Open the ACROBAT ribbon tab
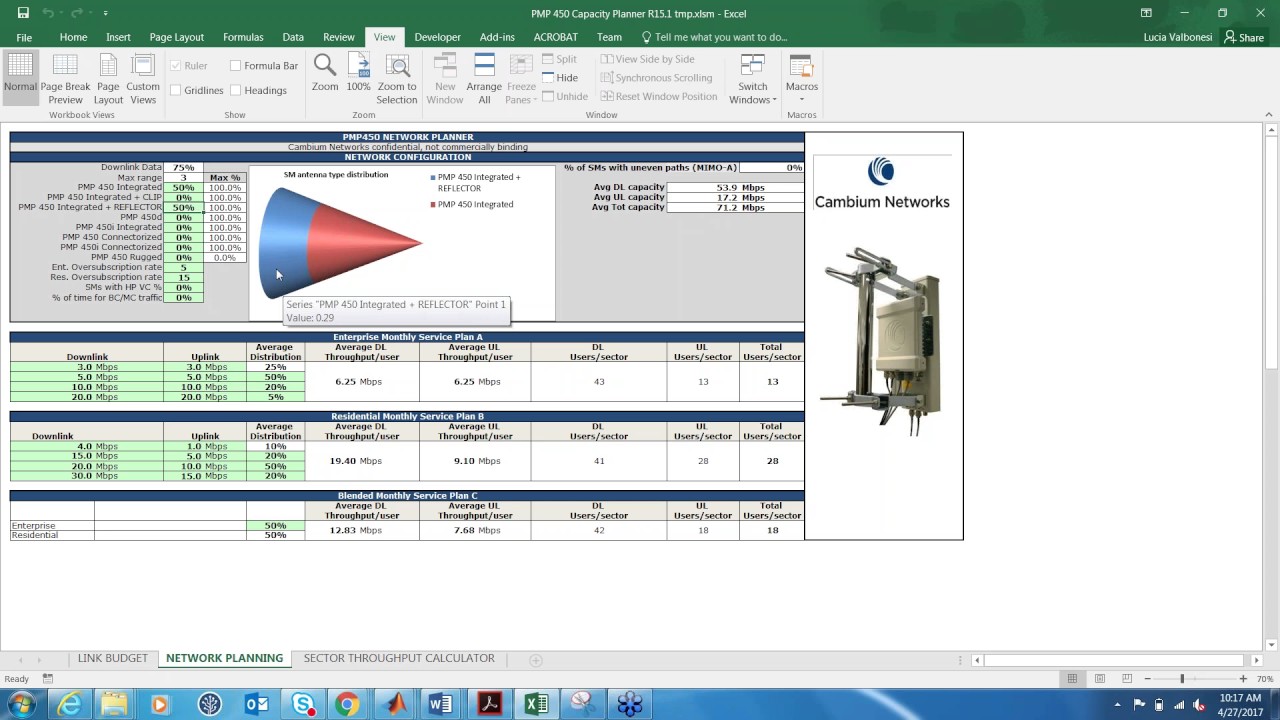 pyautogui.click(x=555, y=37)
